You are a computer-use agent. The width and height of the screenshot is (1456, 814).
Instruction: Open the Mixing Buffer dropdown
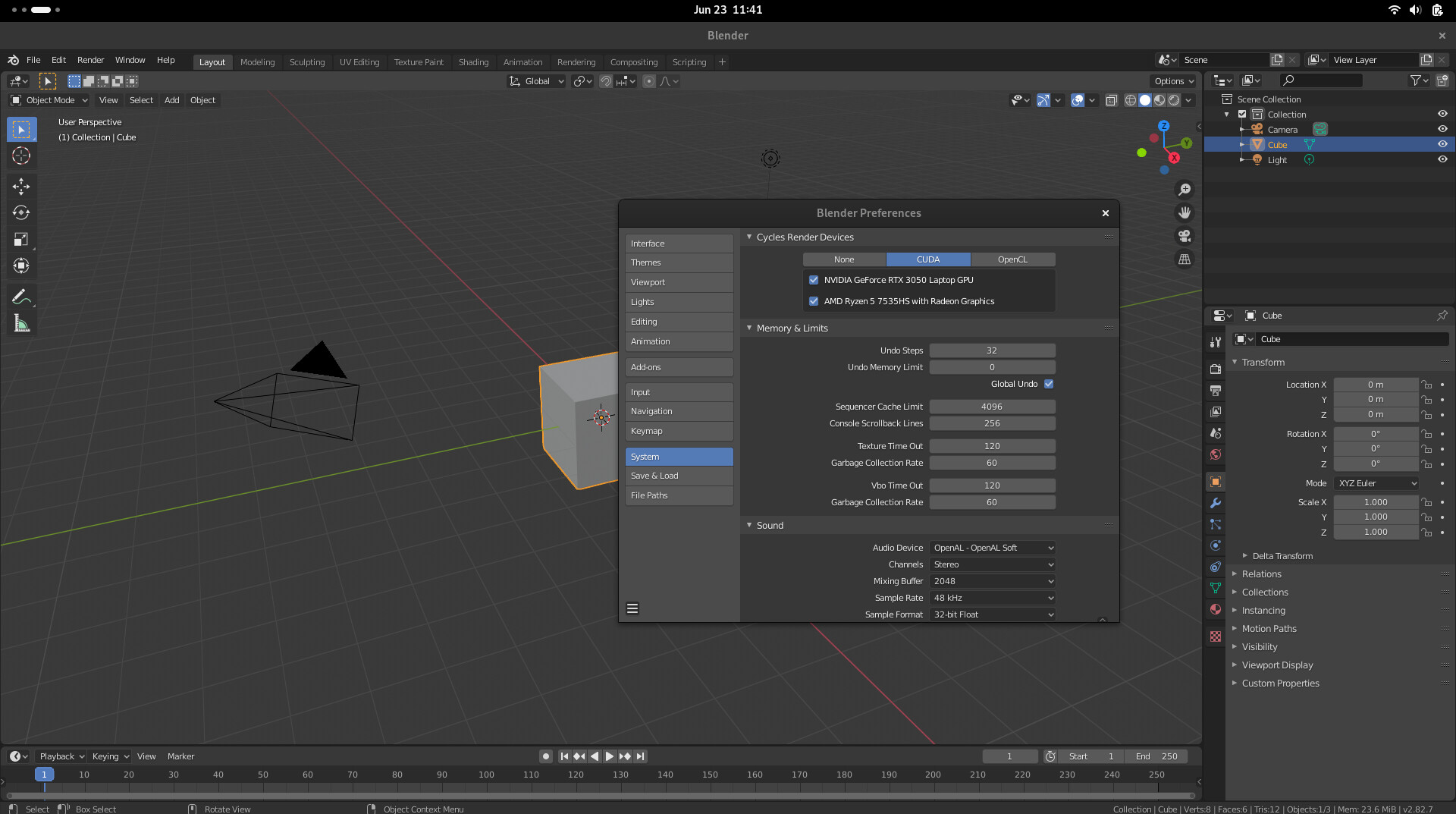point(993,581)
